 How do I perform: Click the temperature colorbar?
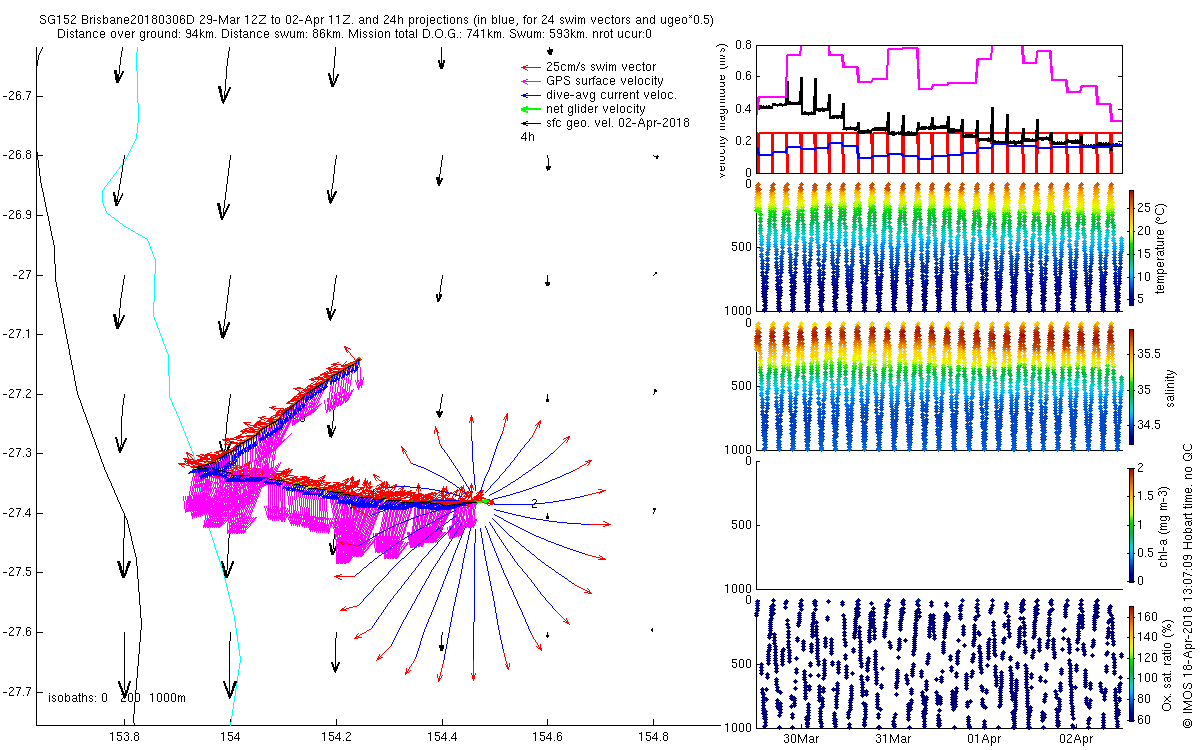click(1131, 246)
